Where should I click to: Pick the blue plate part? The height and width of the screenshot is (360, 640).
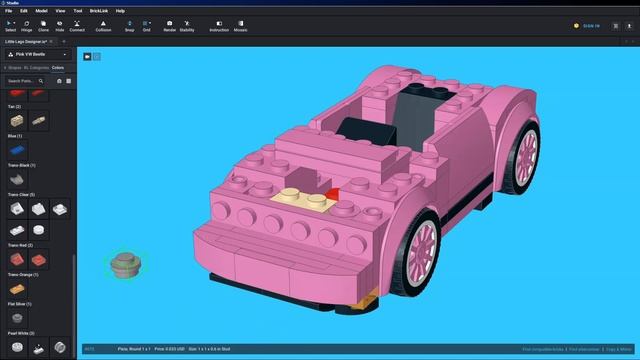[x=17, y=150]
